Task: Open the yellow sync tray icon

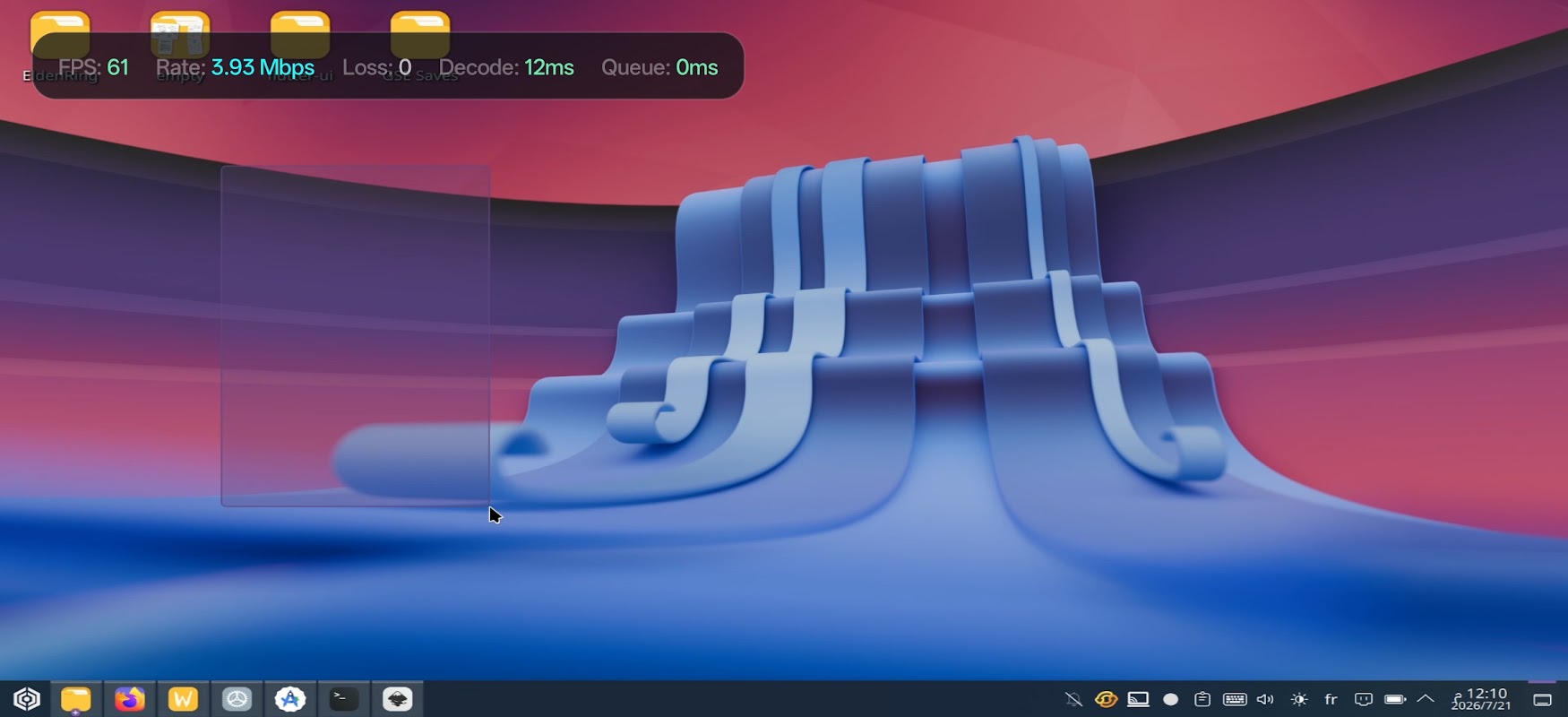Action: tap(1106, 699)
